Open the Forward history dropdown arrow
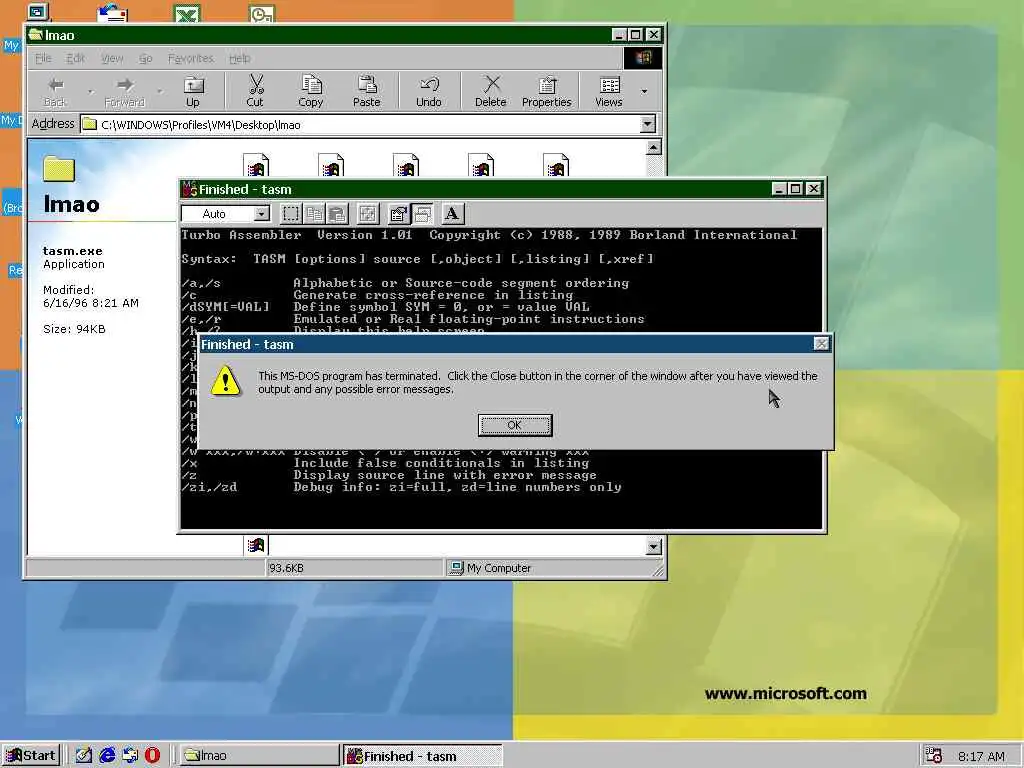 159,92
